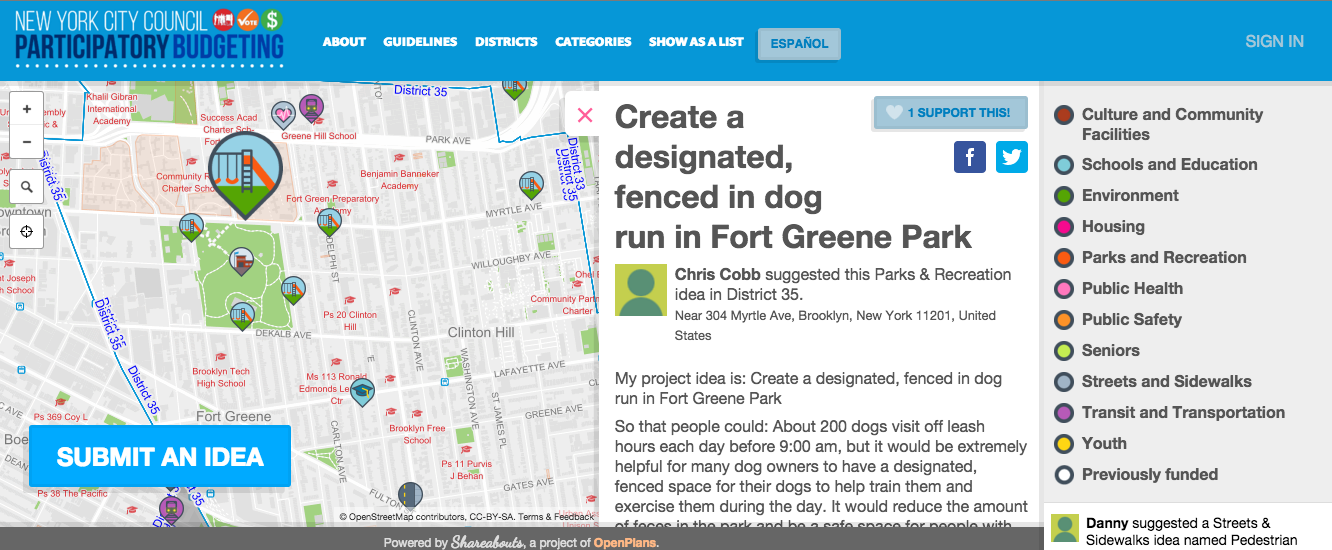Open the Shareabouts link in footer
Screen dimensions: 1332x550
pos(486,542)
